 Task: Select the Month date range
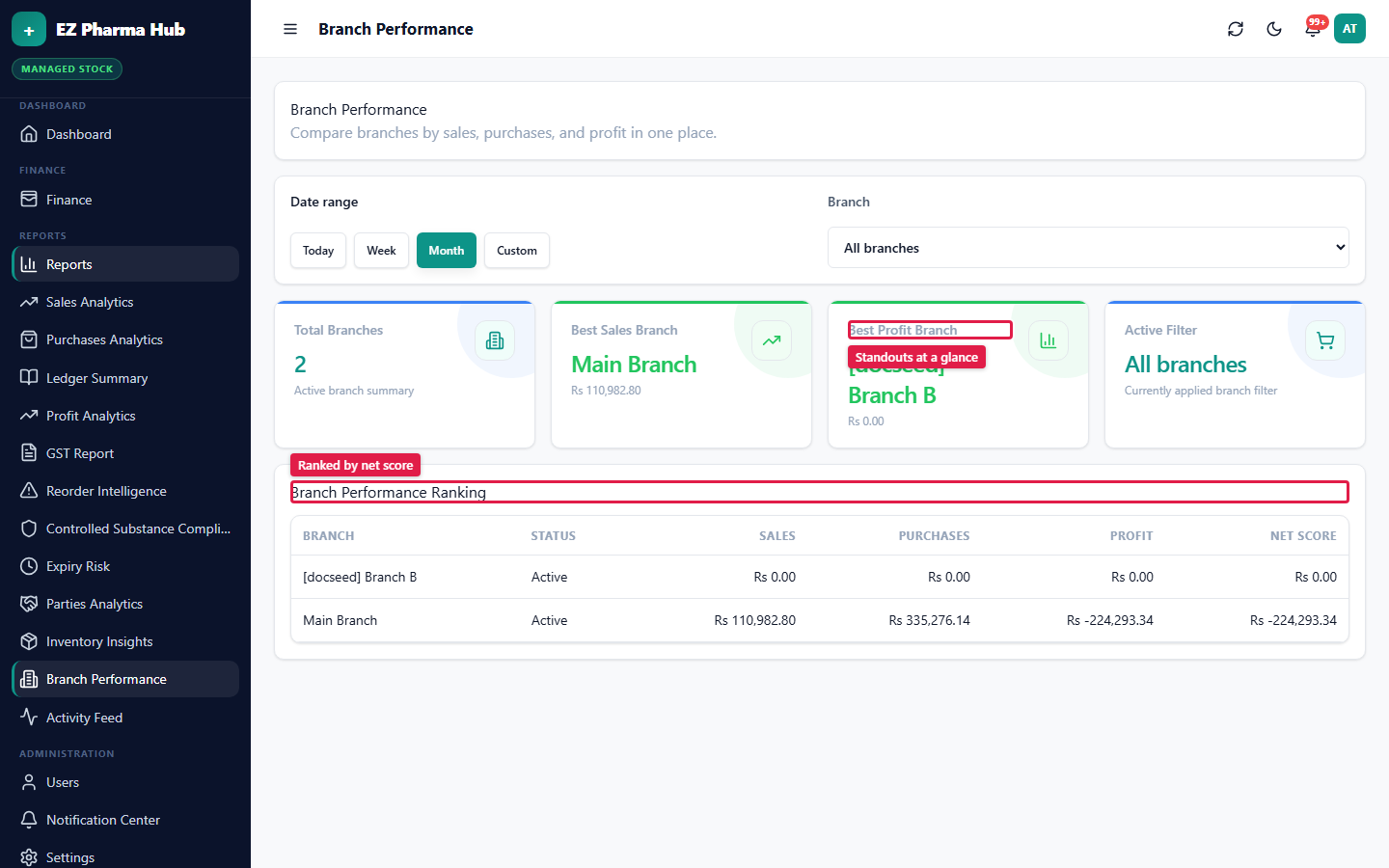[447, 251]
